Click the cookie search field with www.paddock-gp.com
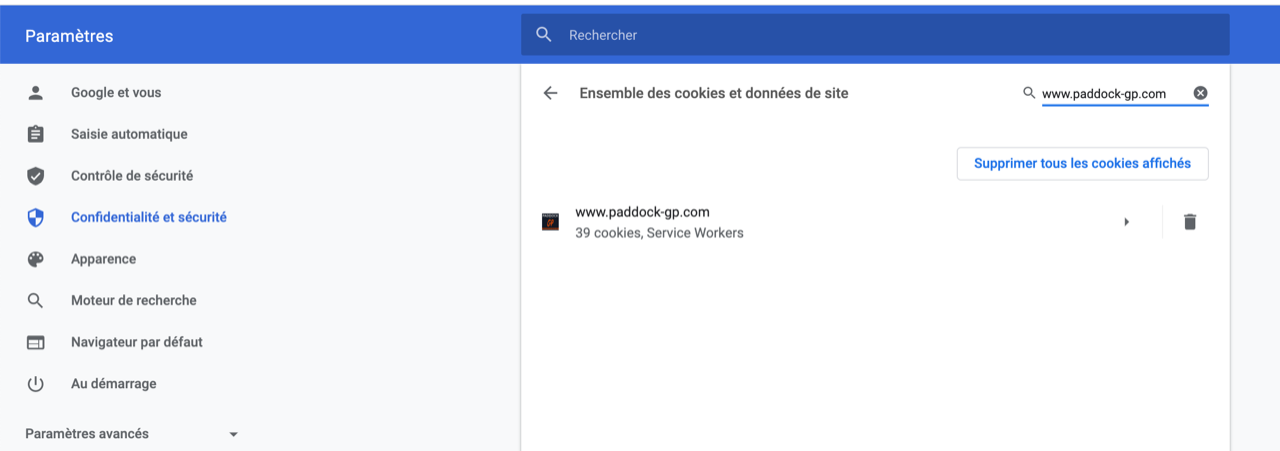Viewport: 1280px width, 451px height. (1110, 94)
